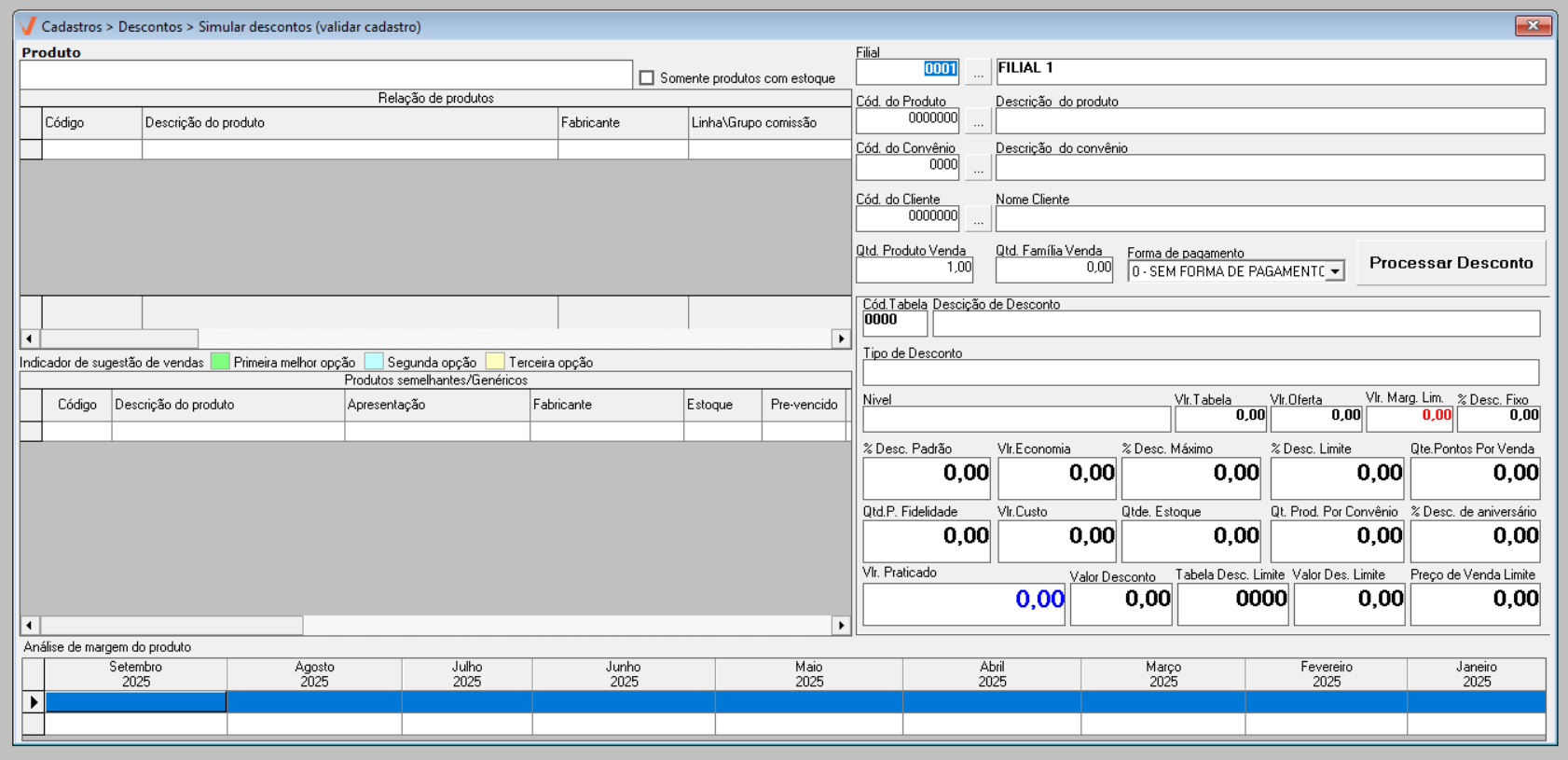Open the Cód. do Cliente lookup button
This screenshot has width=1568, height=760.
pos(977,219)
